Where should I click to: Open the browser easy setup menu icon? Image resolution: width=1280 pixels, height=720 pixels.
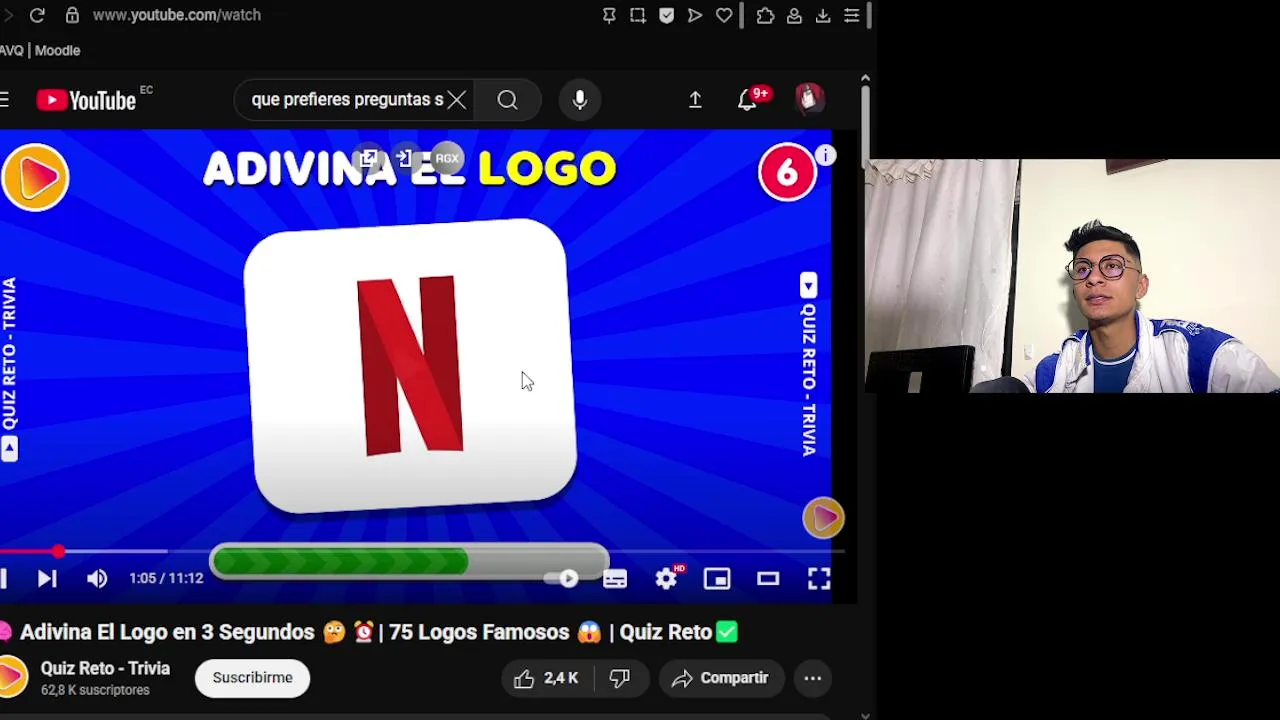point(852,15)
